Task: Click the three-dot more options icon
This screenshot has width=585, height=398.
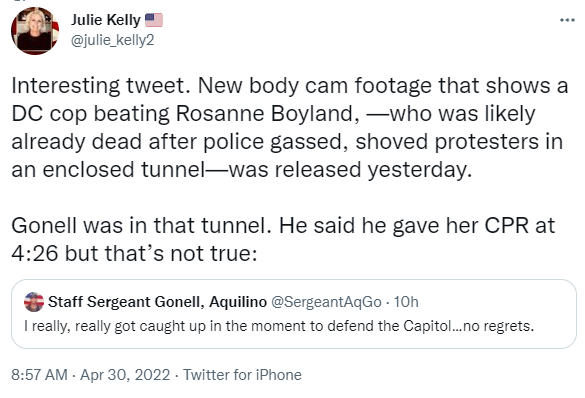Action: (x=567, y=20)
